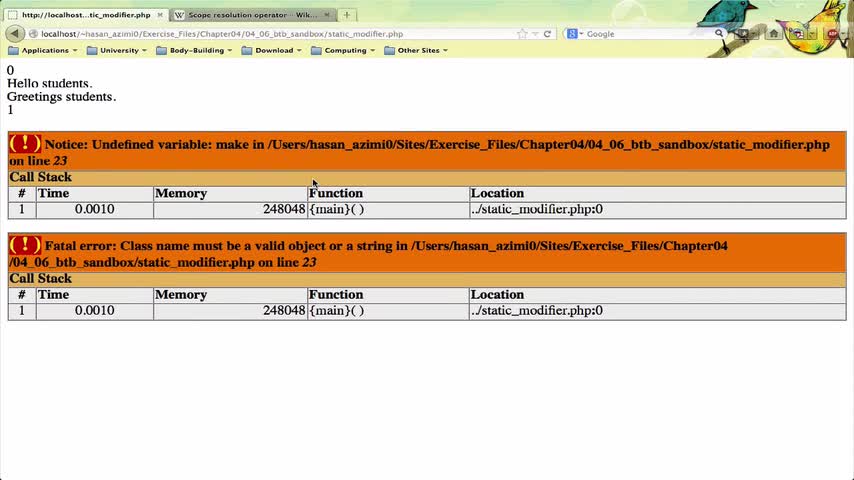Switch to Scope resolution operator Wikipedia tab

coord(252,15)
